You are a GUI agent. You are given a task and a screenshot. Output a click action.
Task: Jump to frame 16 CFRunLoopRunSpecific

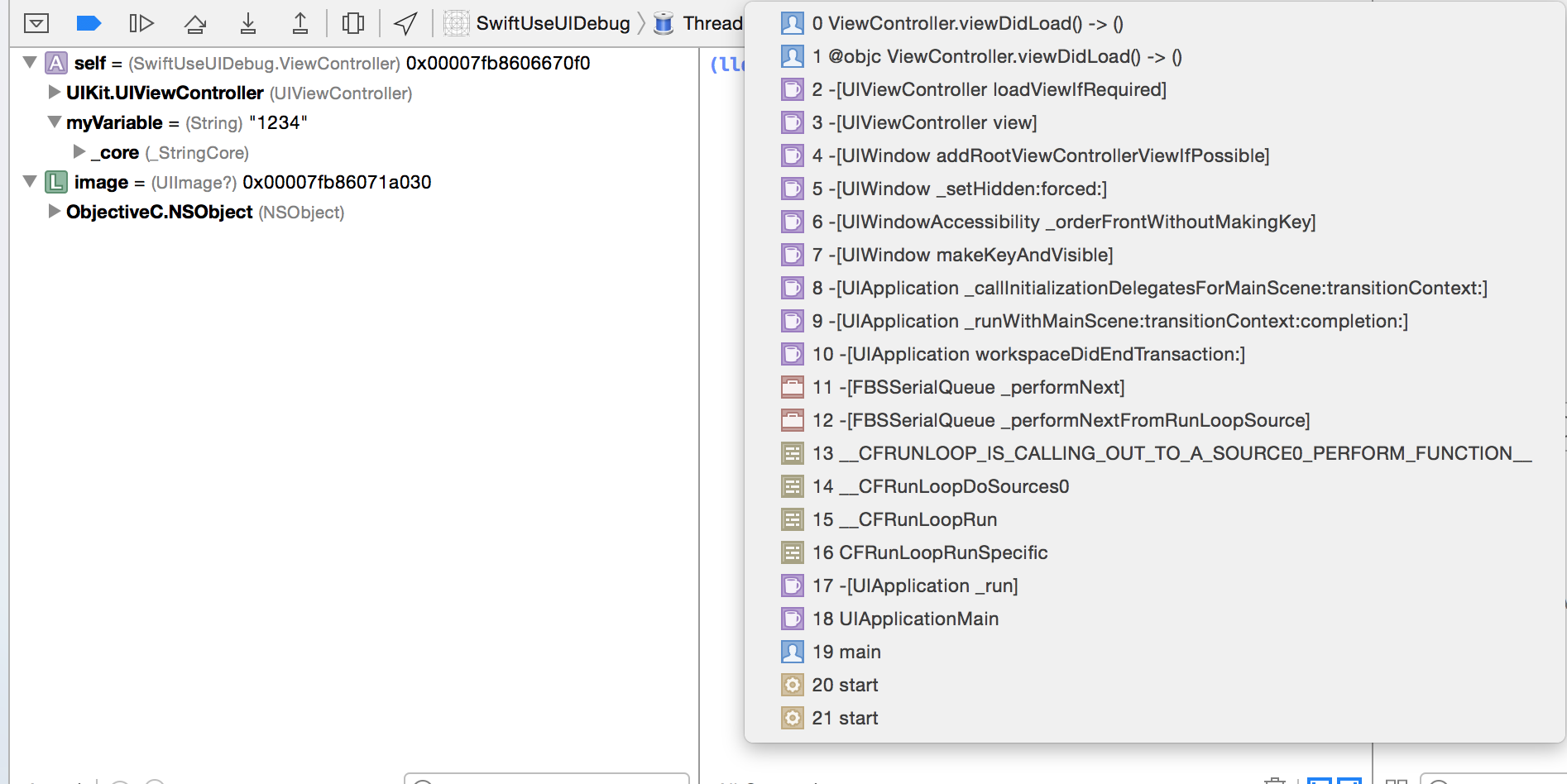point(1155,552)
